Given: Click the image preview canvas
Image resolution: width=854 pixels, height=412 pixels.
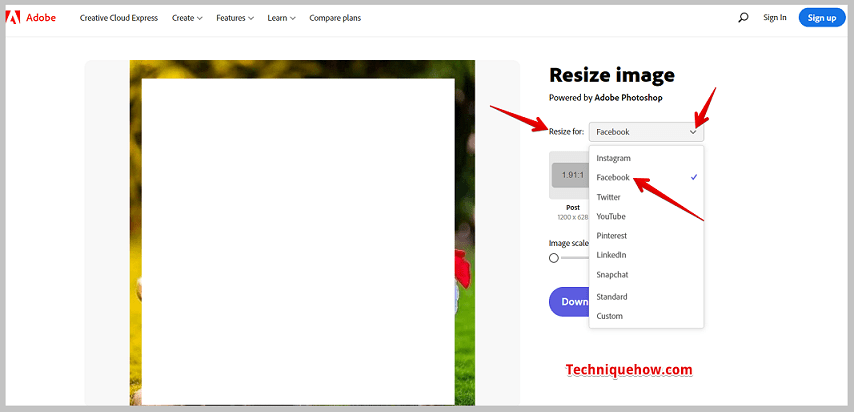Looking at the screenshot, I should point(302,233).
